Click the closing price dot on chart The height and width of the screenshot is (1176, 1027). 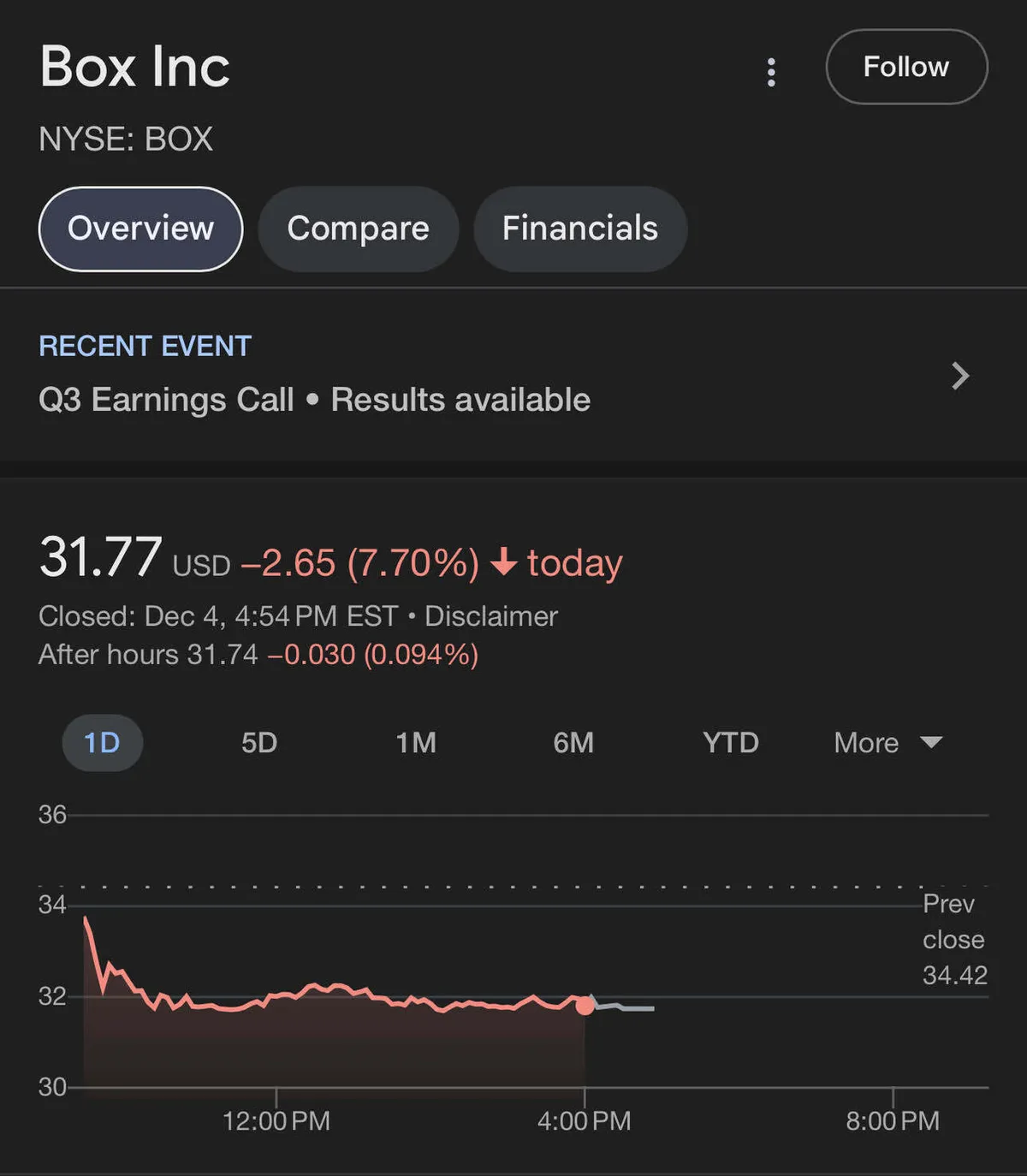click(x=585, y=1006)
